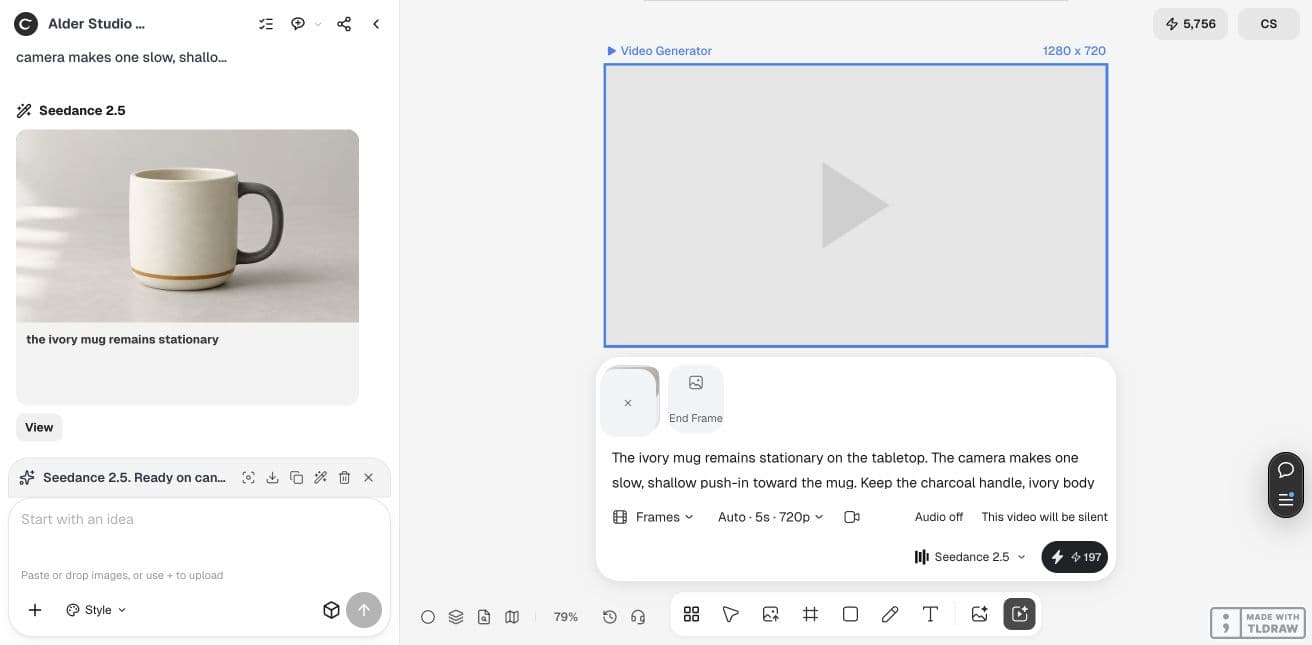Click the View button under mug card

[x=39, y=427]
